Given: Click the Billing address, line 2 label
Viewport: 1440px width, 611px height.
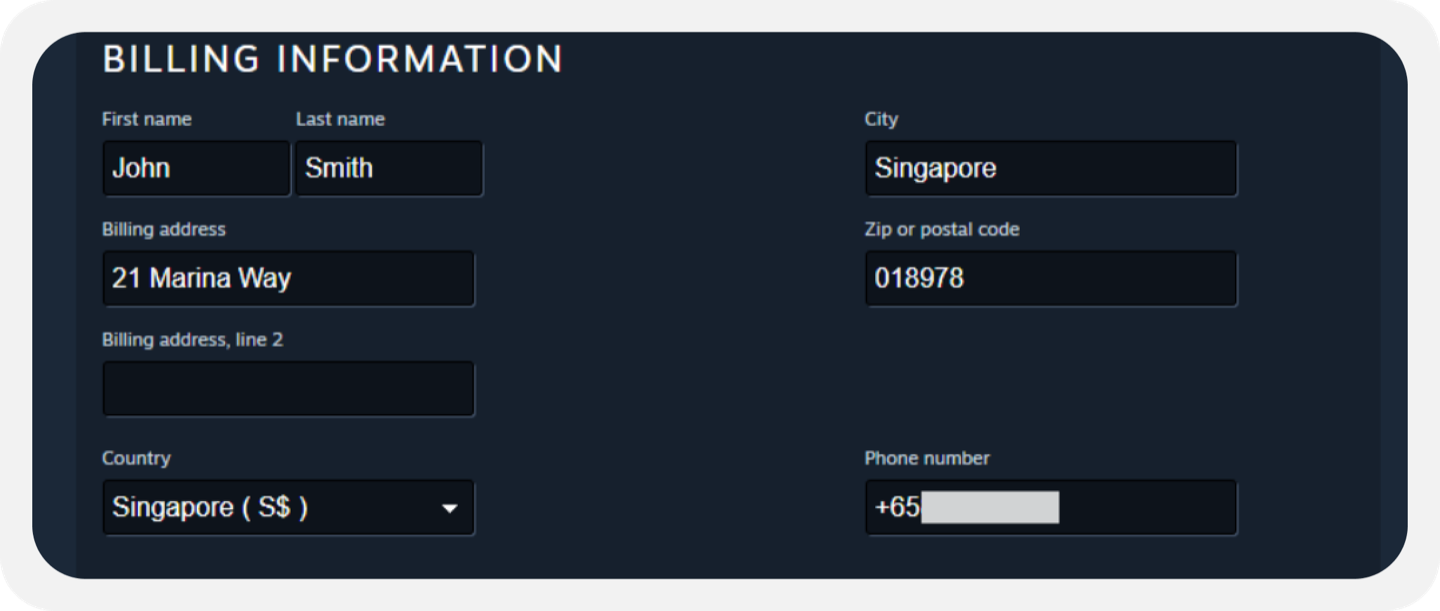Looking at the screenshot, I should pos(192,340).
